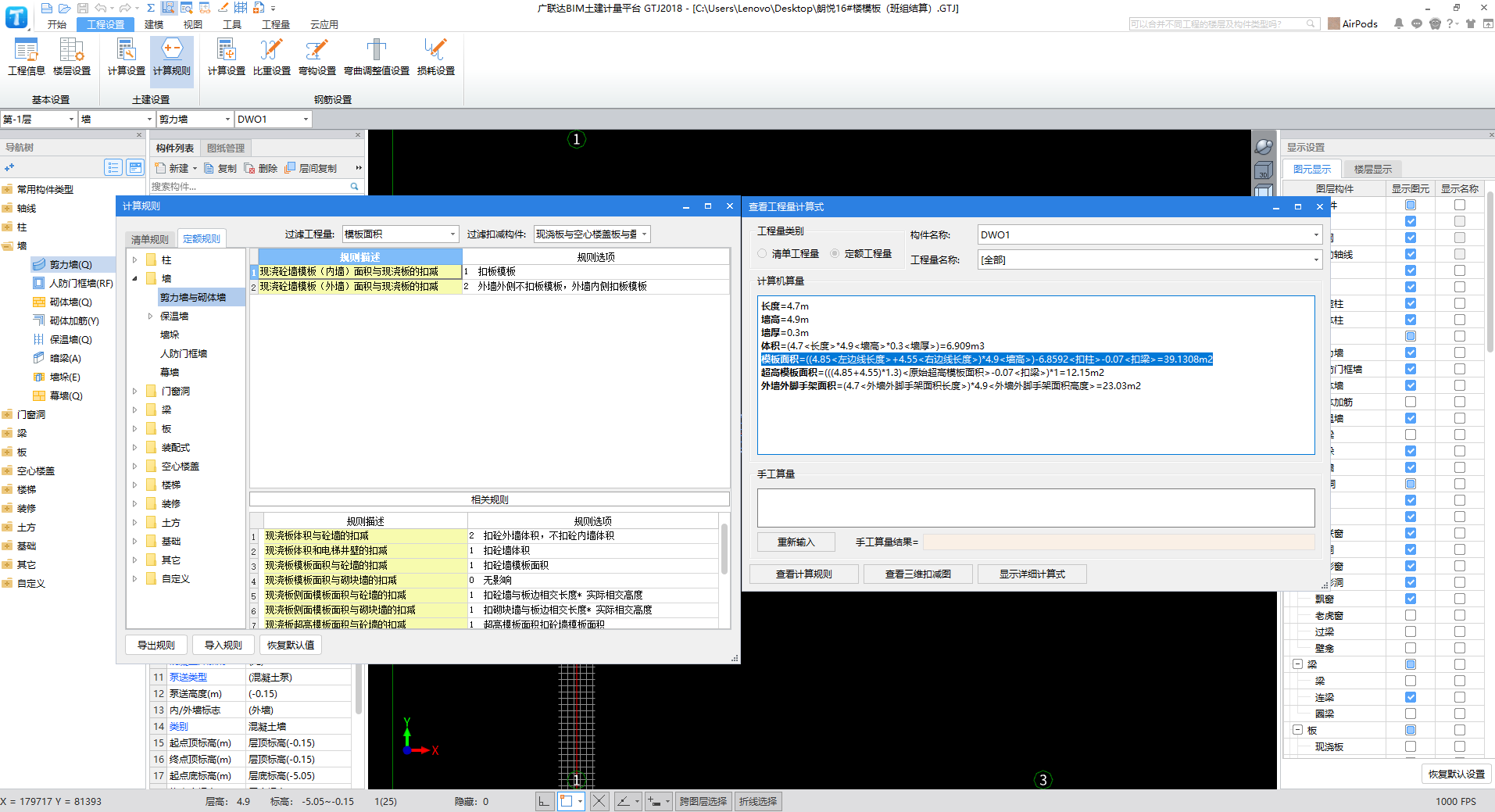
Task: Switch to 清单规则 tab
Action: 150,239
